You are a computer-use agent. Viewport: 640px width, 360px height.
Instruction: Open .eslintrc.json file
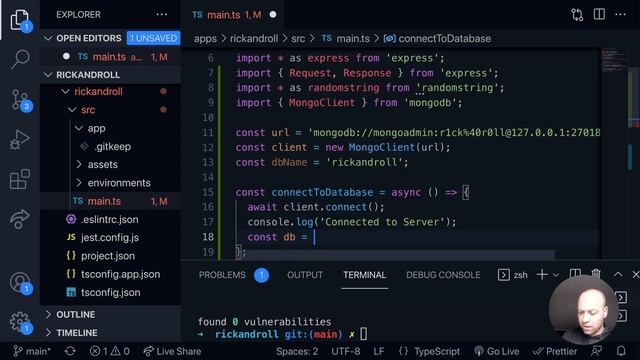coord(111,220)
